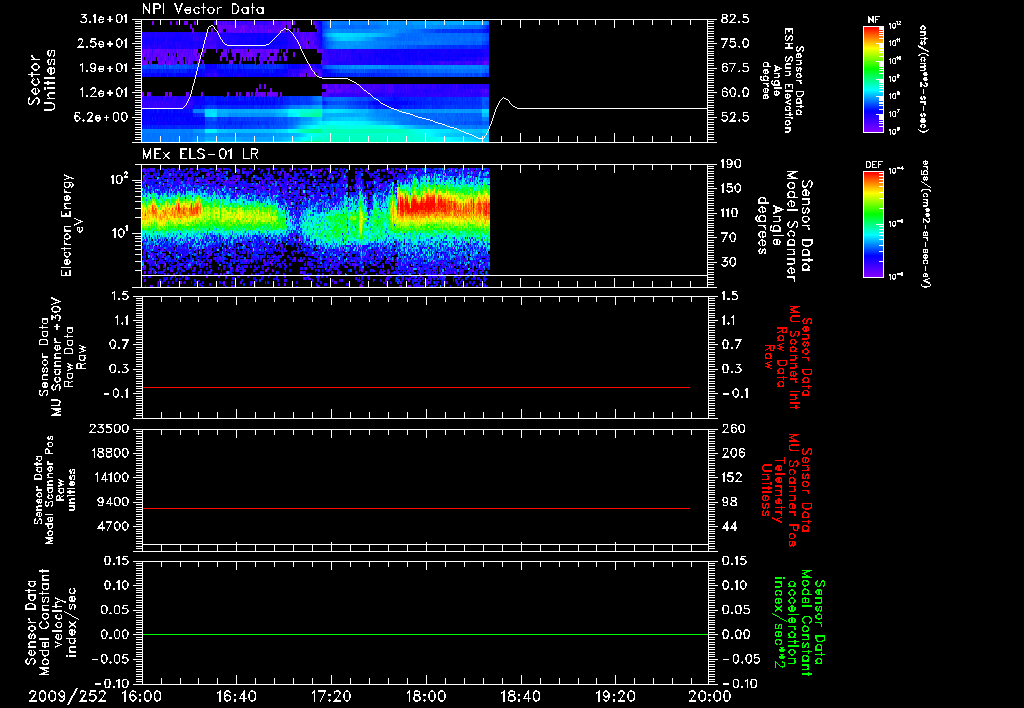1024x708 pixels.
Task: Click the 260 telemetry tick label
Action: (x=733, y=428)
